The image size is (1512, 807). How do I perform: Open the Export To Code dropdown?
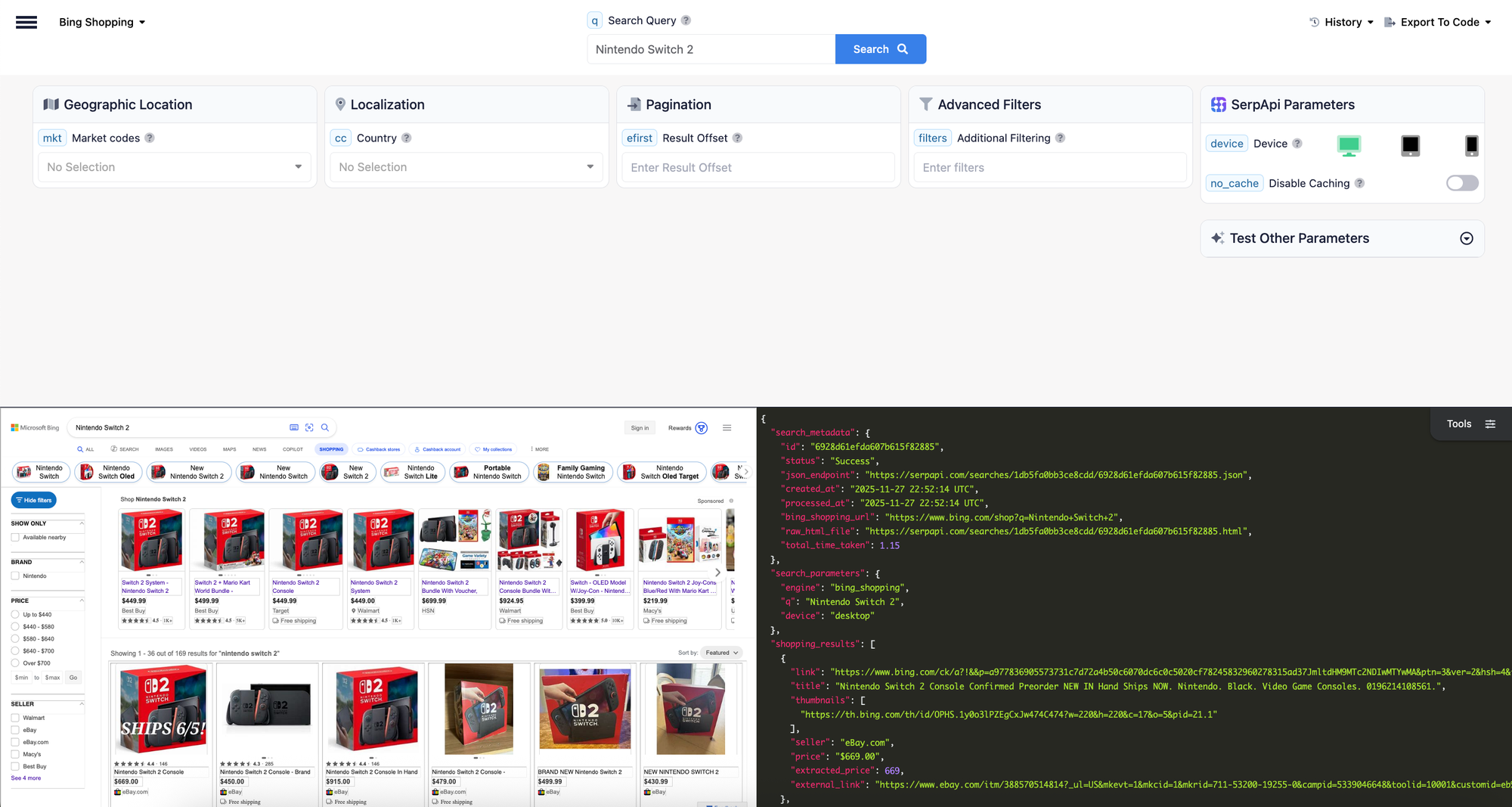(x=1438, y=22)
